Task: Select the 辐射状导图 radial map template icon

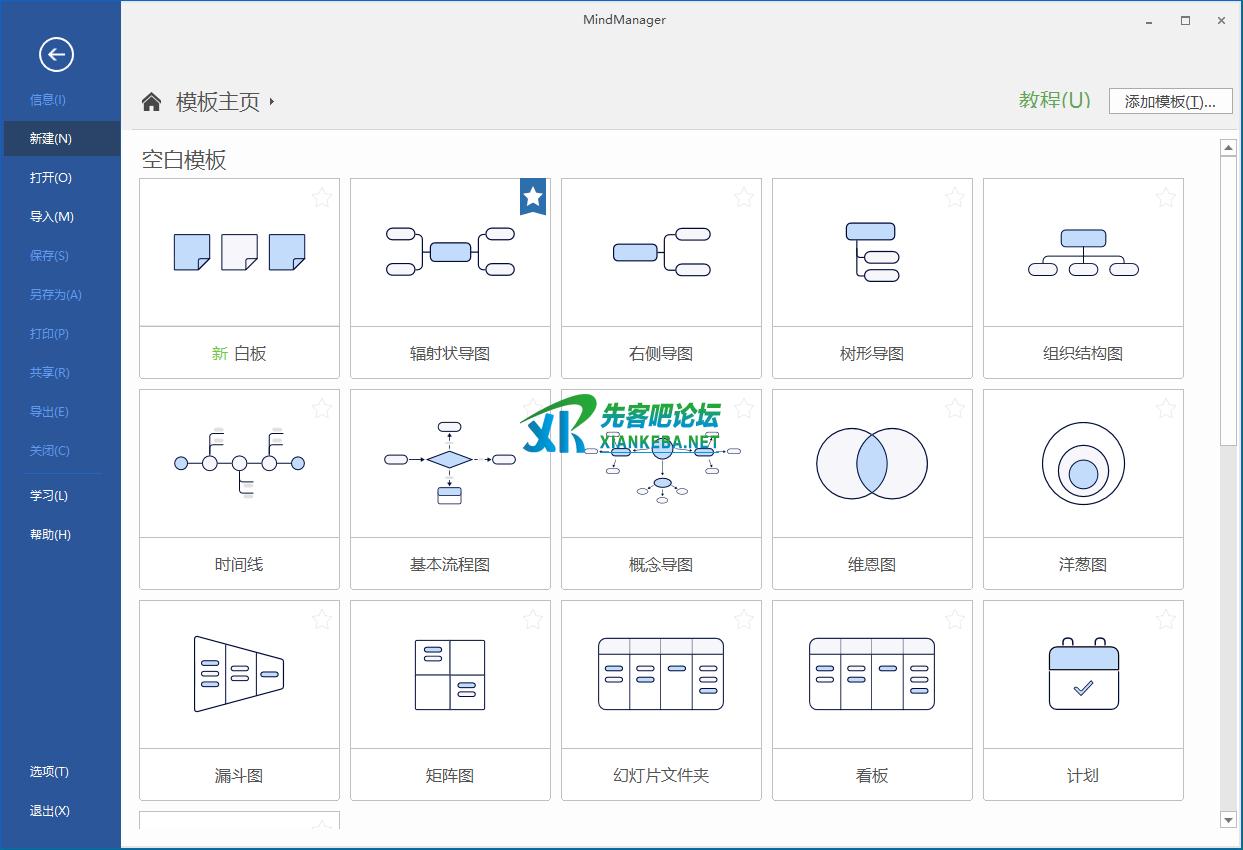Action: tap(450, 251)
